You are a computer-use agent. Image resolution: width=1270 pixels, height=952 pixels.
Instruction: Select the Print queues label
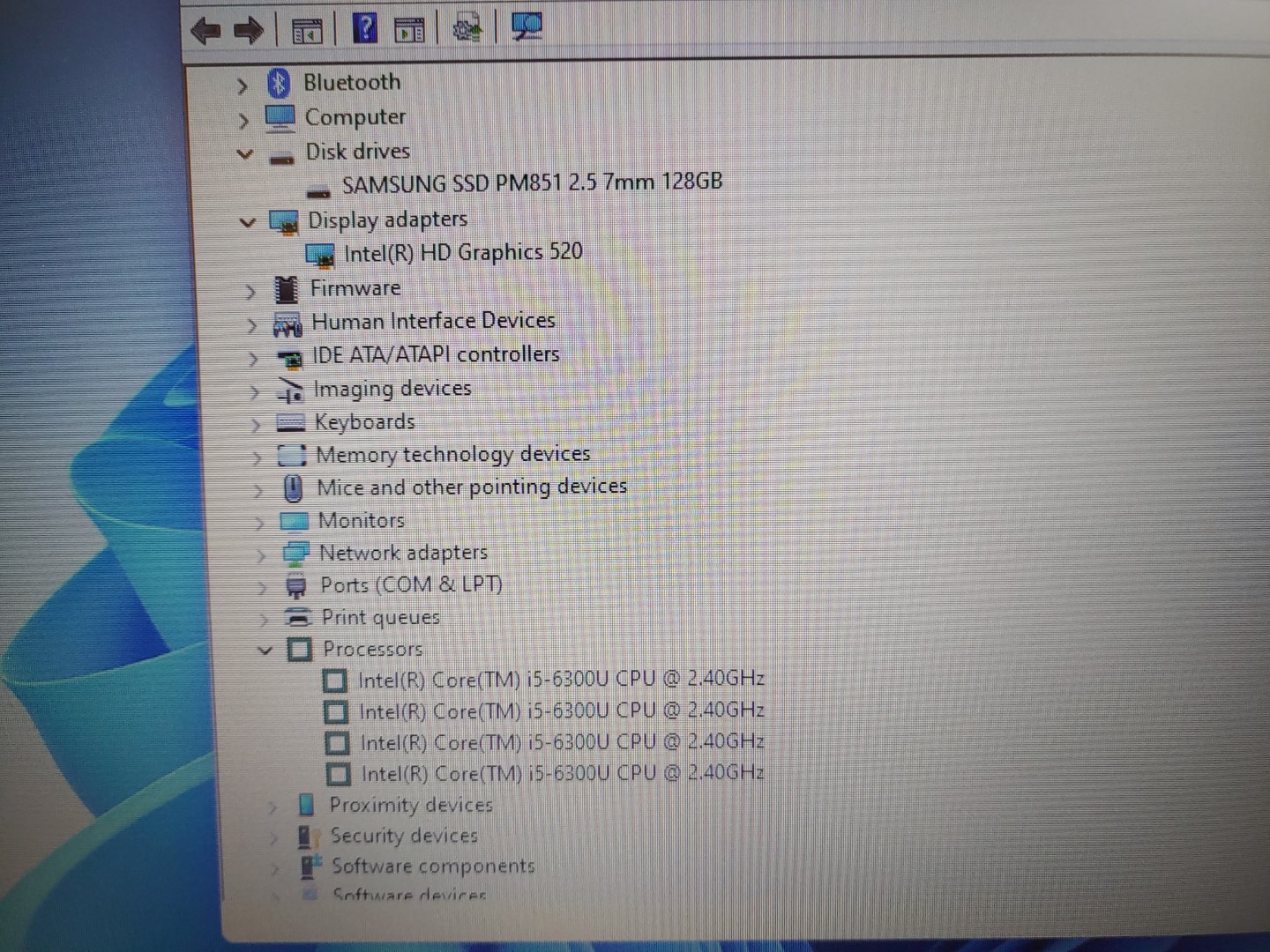coord(380,617)
